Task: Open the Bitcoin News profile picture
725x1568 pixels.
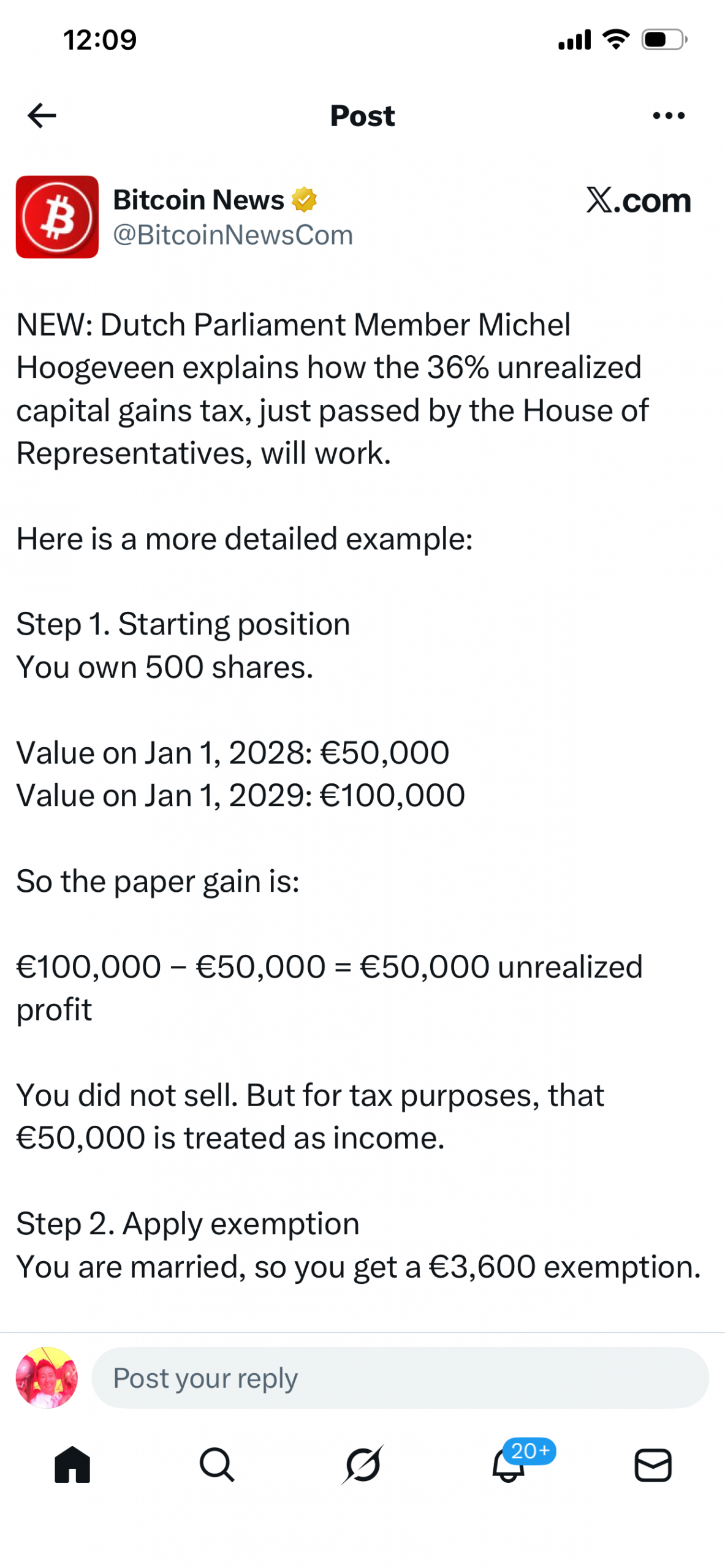Action: click(57, 217)
